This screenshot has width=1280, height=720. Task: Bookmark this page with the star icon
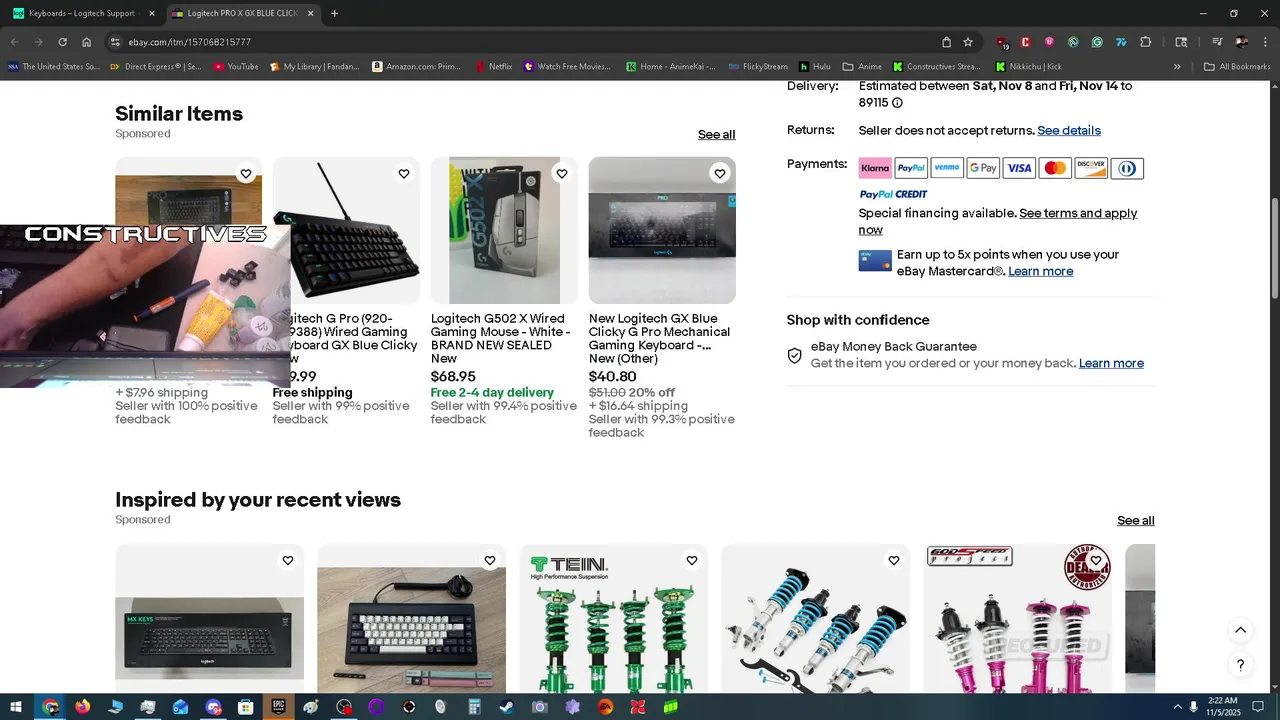pos(968,42)
